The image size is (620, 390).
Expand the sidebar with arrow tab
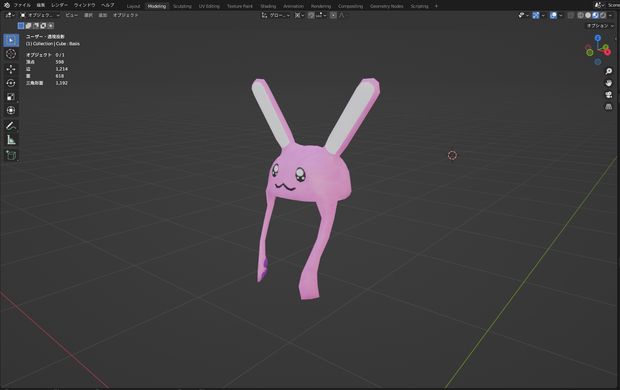(x=616, y=38)
